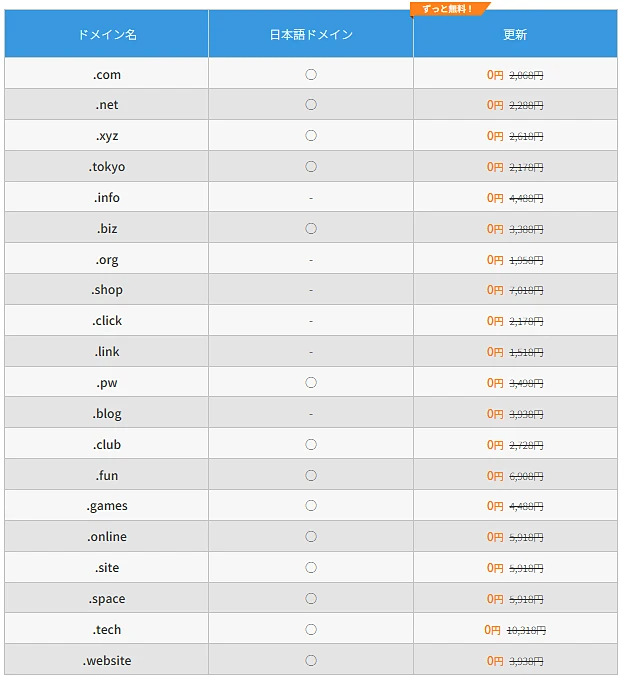The height and width of the screenshot is (681, 624).
Task: Click the .shop domain name
Action: (107, 290)
